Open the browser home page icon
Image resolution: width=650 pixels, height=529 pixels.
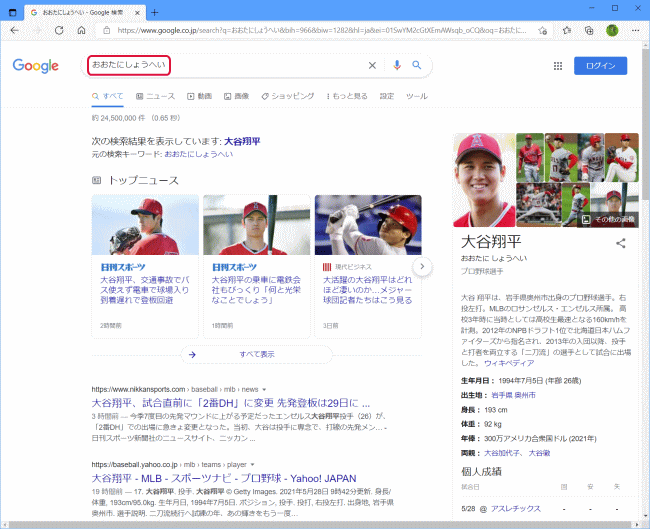tap(82, 30)
